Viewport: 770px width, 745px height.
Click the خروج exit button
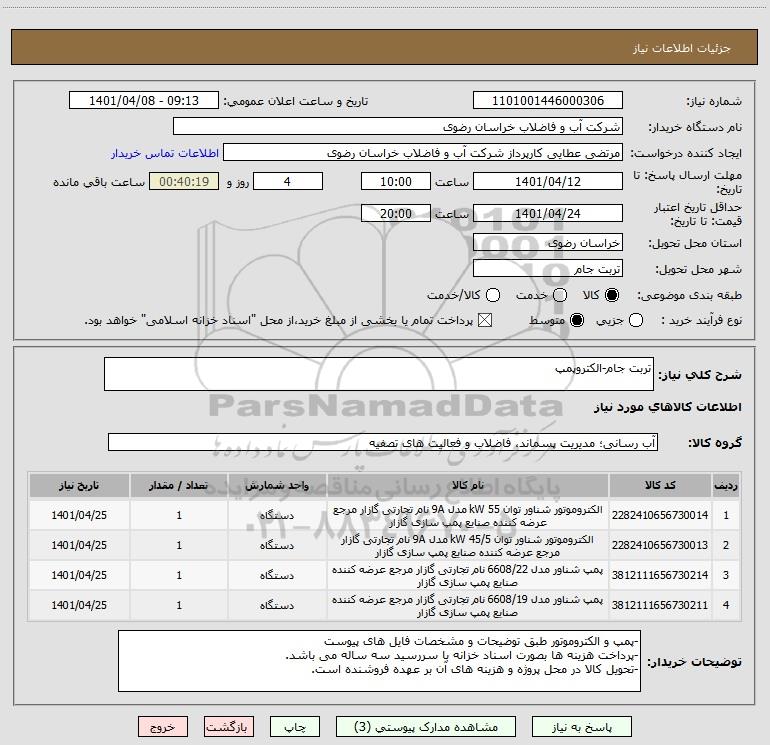pyautogui.click(x=163, y=727)
